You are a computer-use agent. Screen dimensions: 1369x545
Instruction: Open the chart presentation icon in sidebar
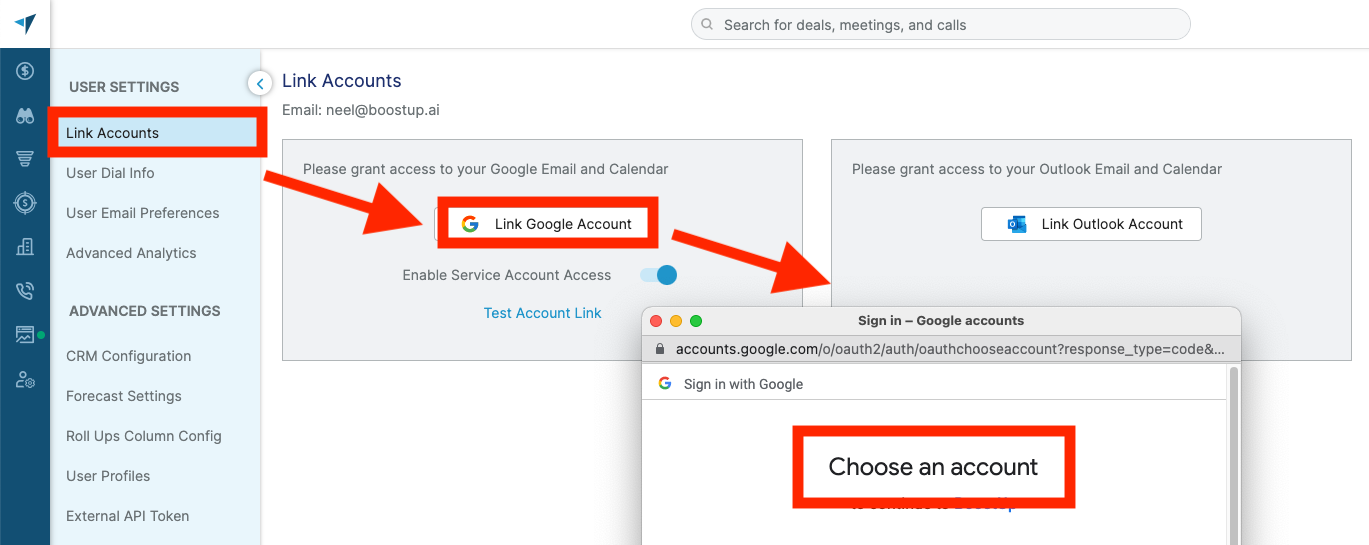coord(25,335)
